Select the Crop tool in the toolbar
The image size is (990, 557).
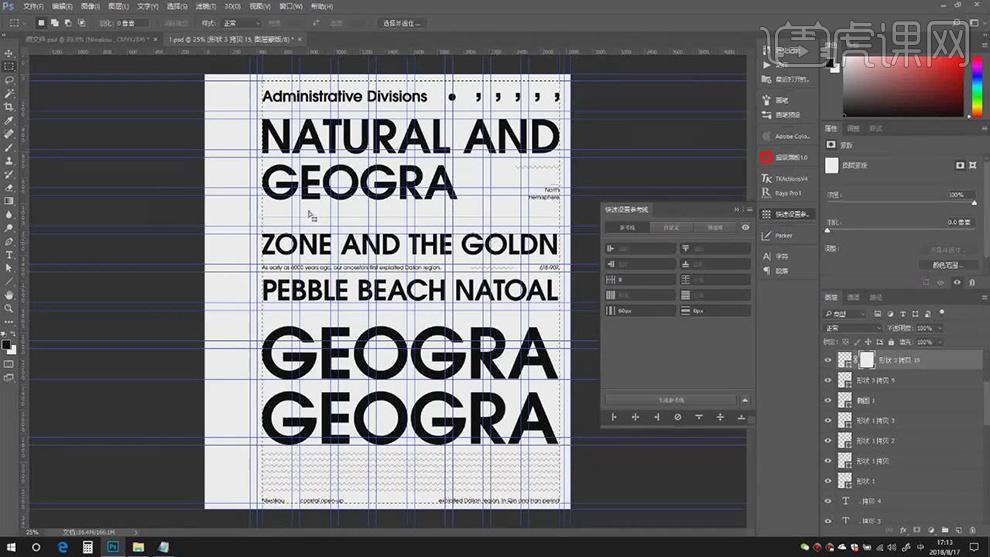(x=9, y=107)
